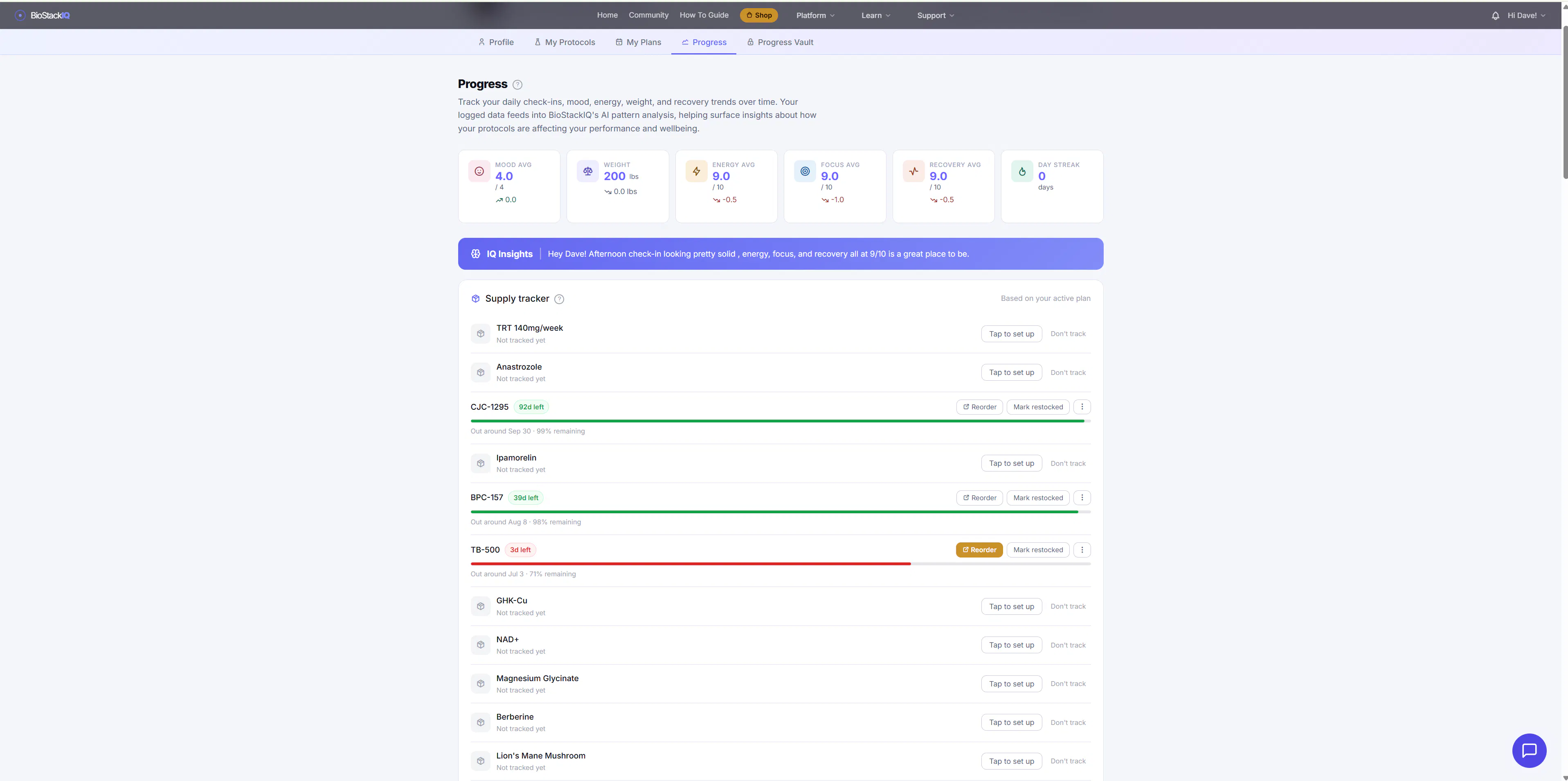The width and height of the screenshot is (1568, 781).
Task: Expand the Platform dropdown menu
Action: pyautogui.click(x=815, y=15)
